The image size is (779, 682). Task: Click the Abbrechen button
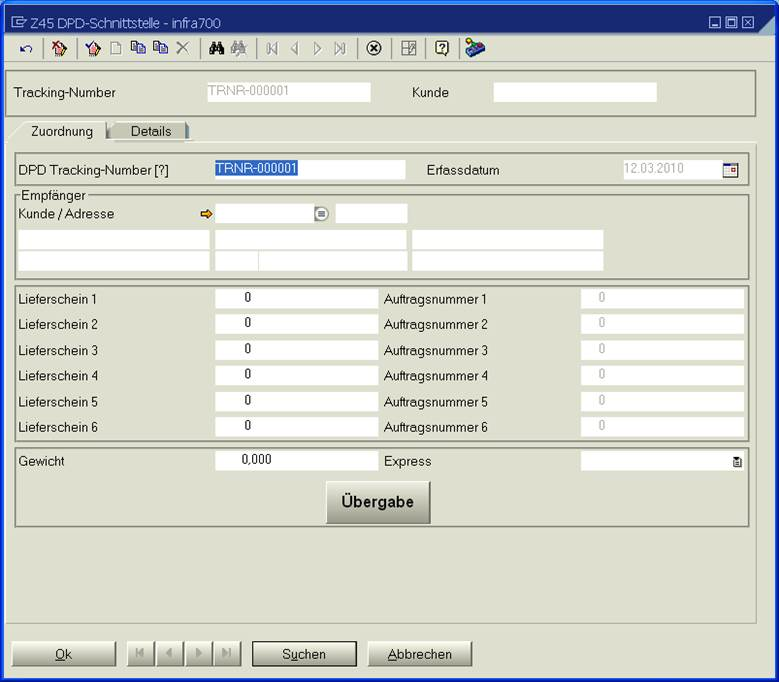pos(419,654)
